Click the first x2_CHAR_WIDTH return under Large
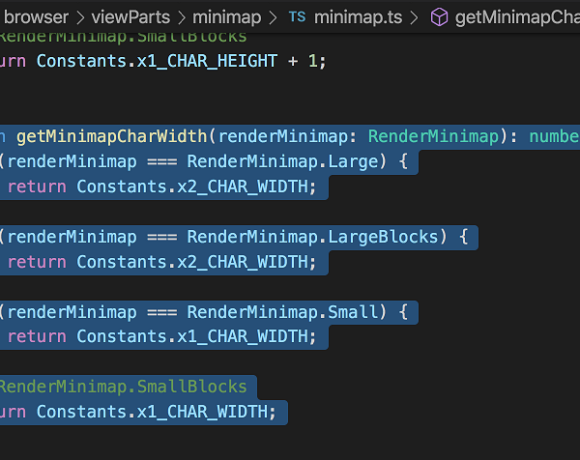The width and height of the screenshot is (580, 460). (x=242, y=187)
